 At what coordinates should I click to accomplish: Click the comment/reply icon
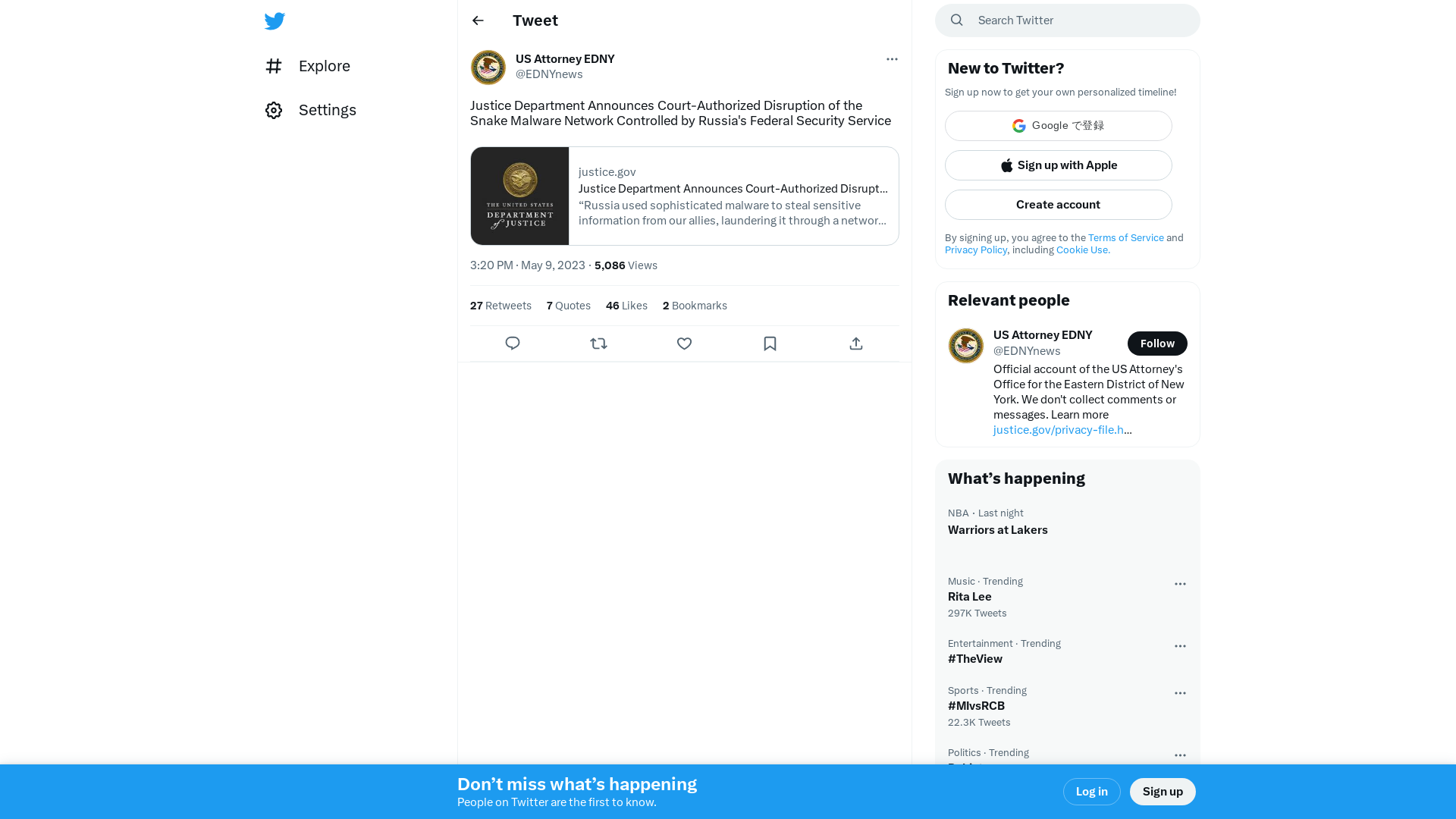[513, 343]
